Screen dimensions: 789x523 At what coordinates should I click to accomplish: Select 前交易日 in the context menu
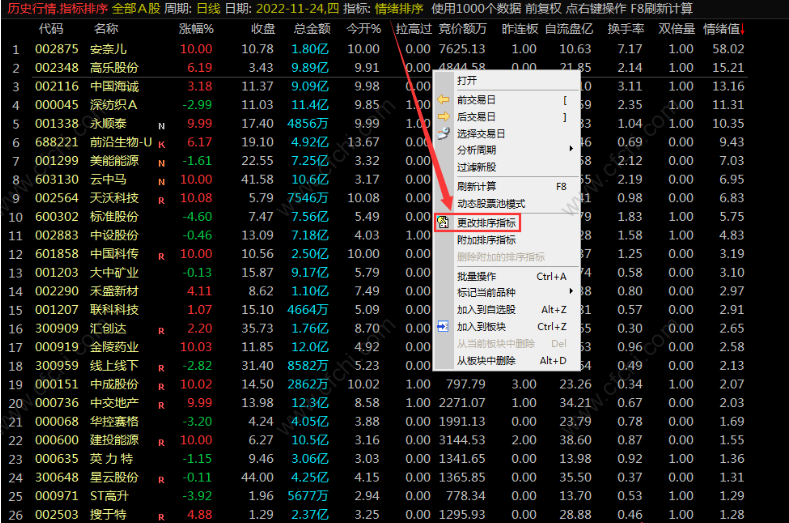coord(507,100)
